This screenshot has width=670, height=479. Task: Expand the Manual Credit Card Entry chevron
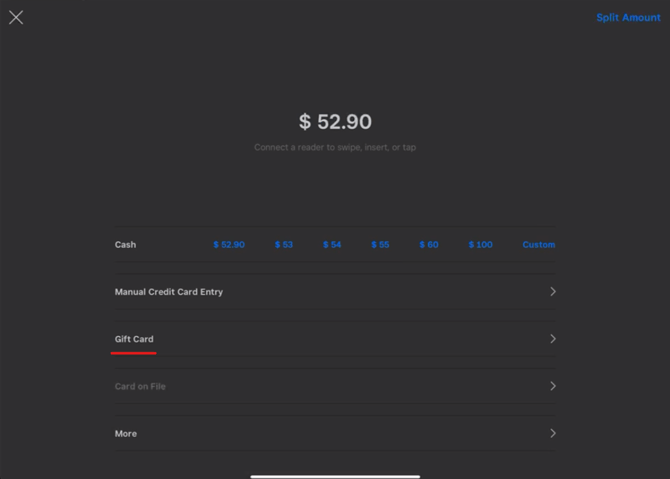(x=553, y=292)
